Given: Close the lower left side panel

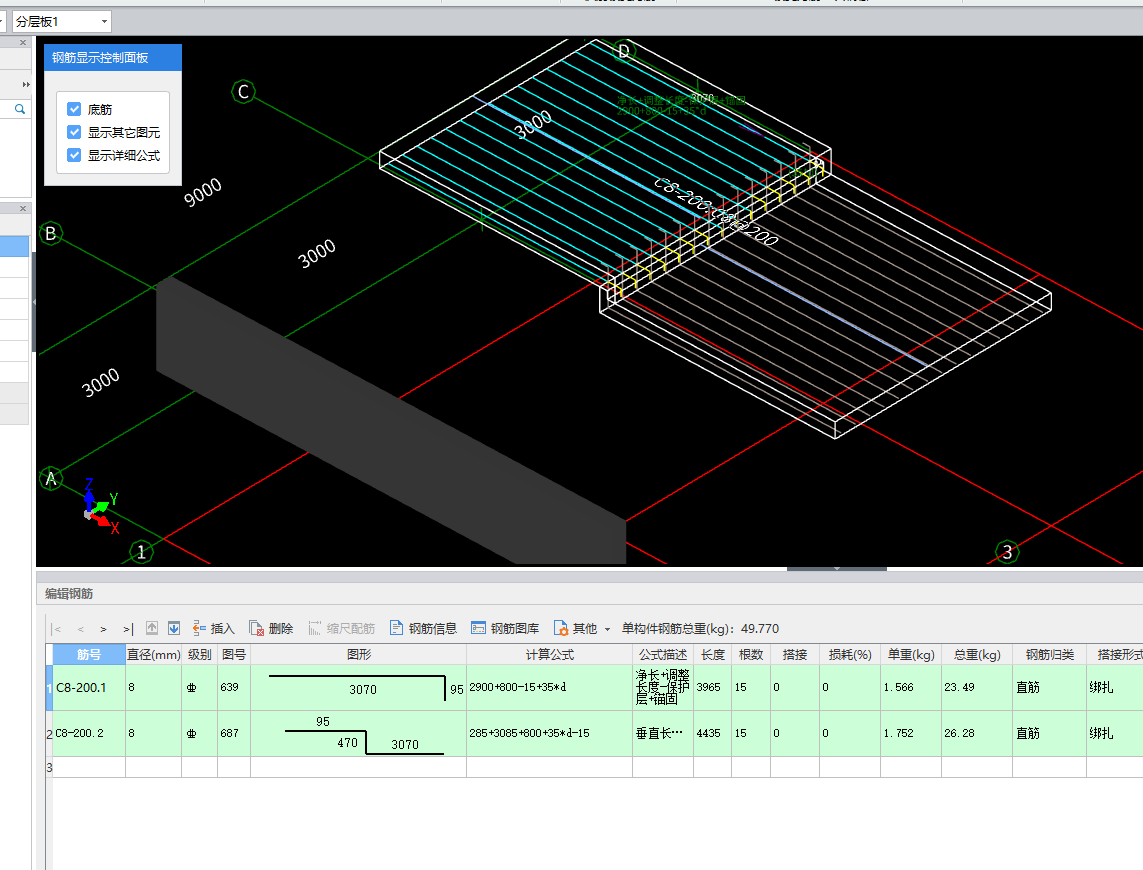Looking at the screenshot, I should [x=23, y=209].
